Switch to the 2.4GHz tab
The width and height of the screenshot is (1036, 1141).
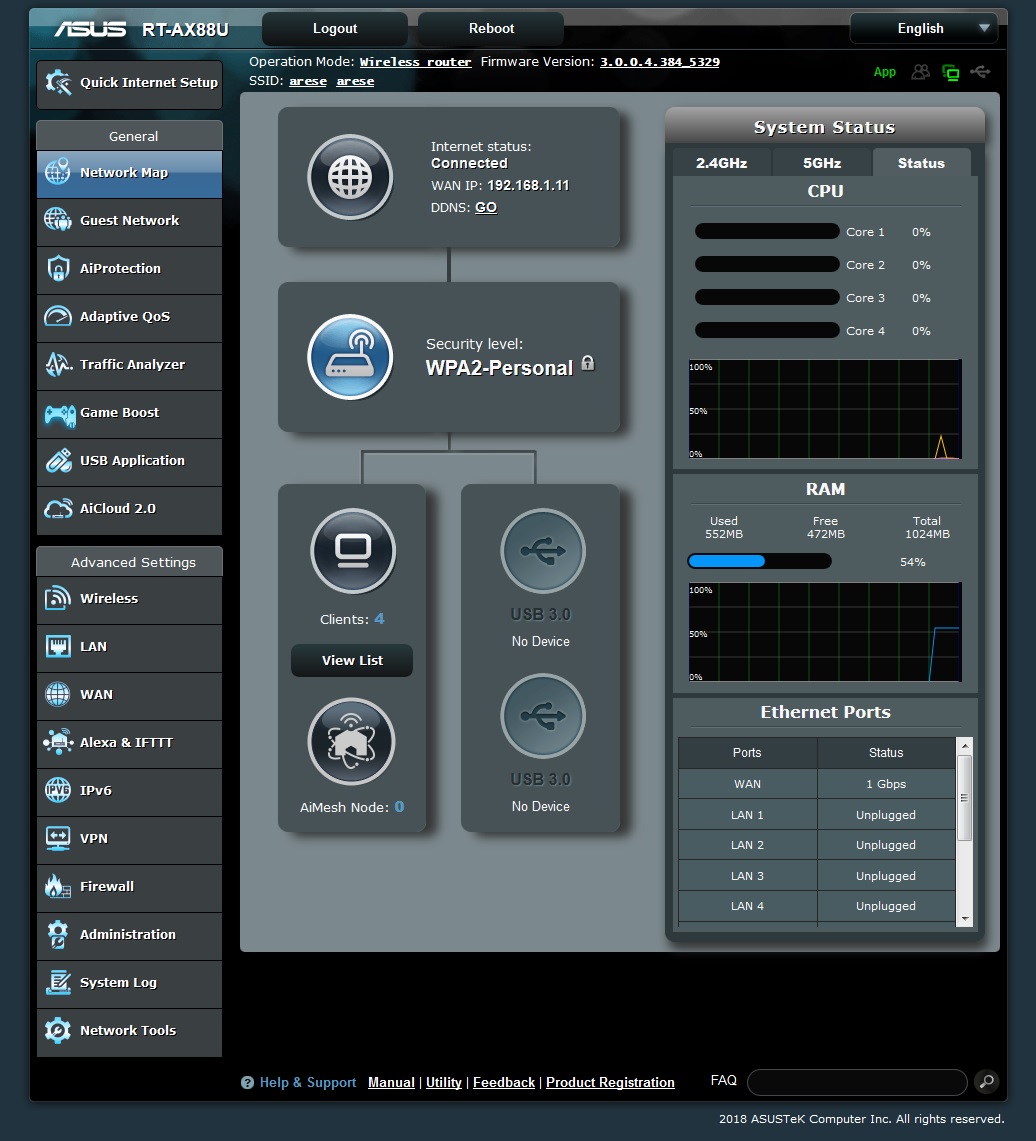click(x=721, y=163)
